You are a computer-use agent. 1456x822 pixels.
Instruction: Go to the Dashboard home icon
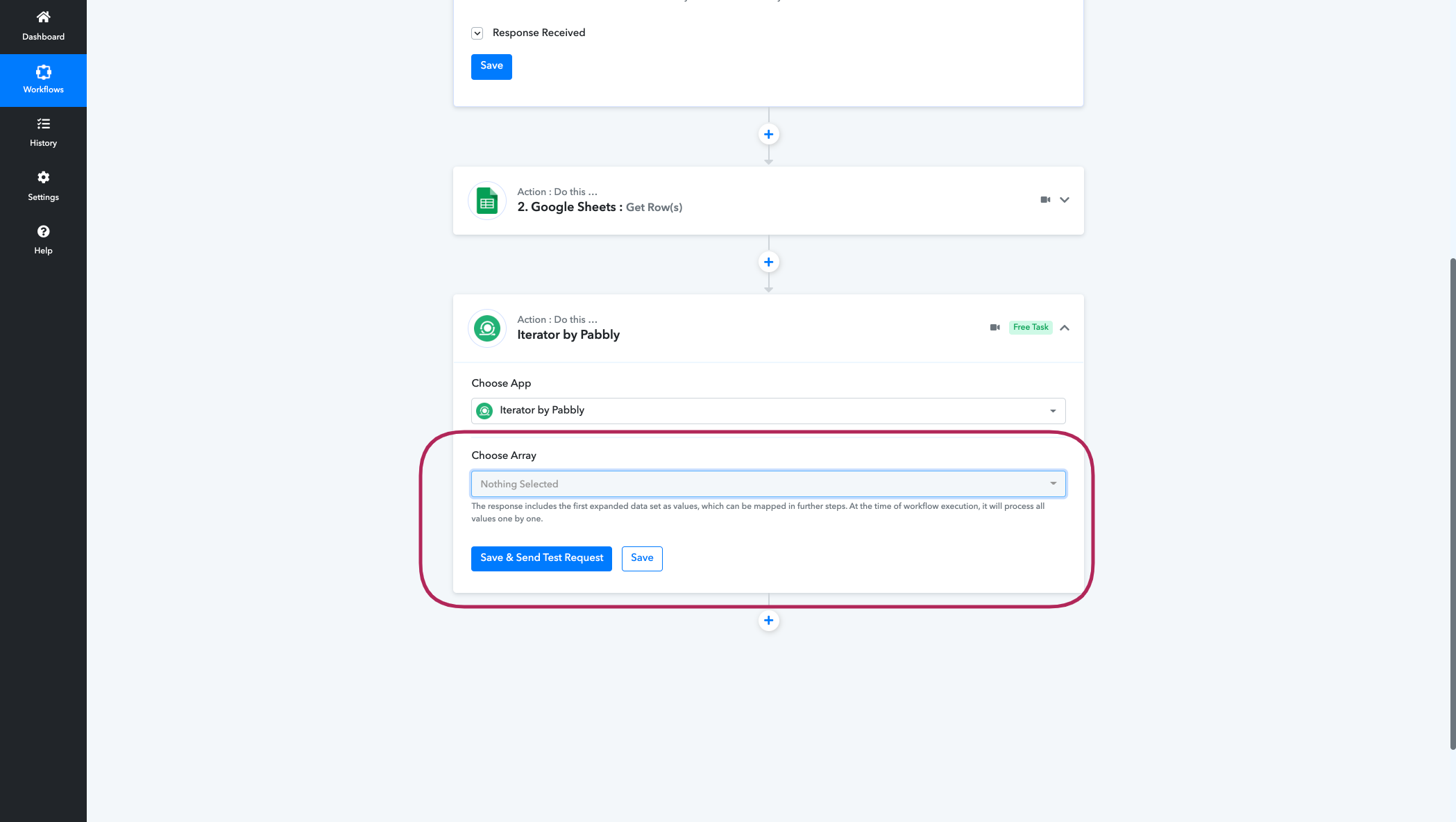pyautogui.click(x=43, y=17)
